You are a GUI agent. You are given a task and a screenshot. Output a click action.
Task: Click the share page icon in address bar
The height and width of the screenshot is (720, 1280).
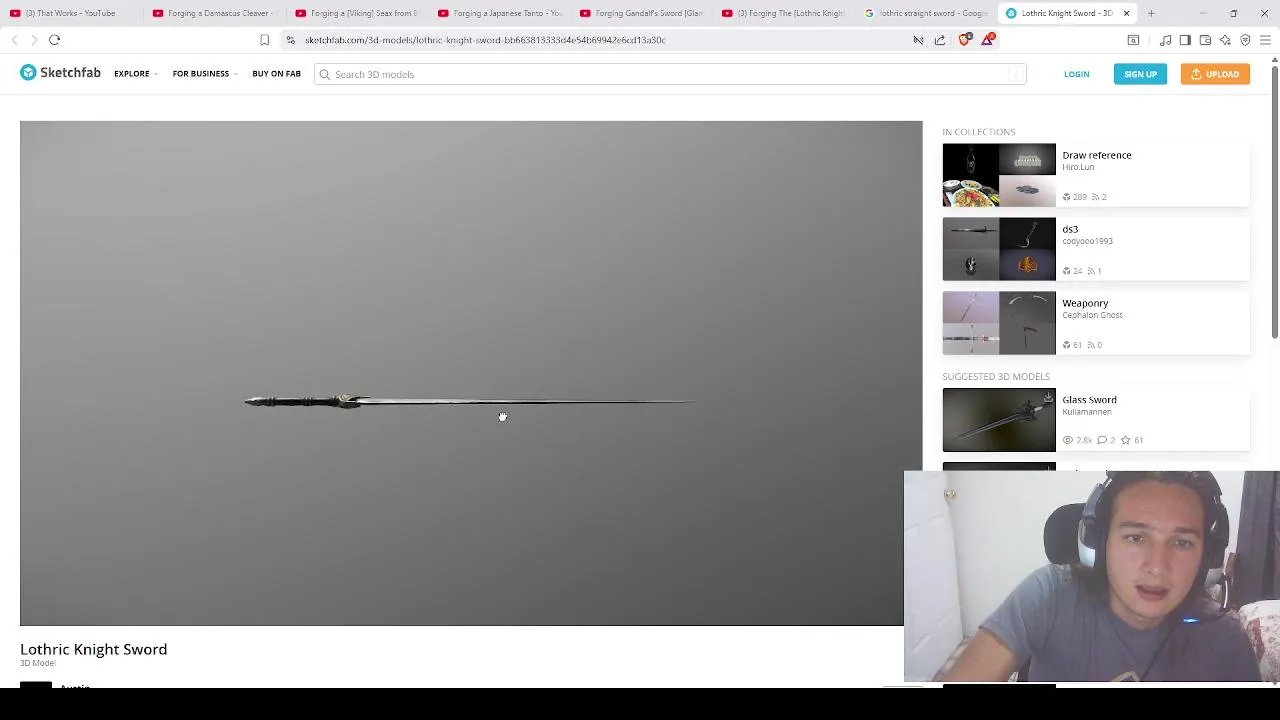[940, 40]
